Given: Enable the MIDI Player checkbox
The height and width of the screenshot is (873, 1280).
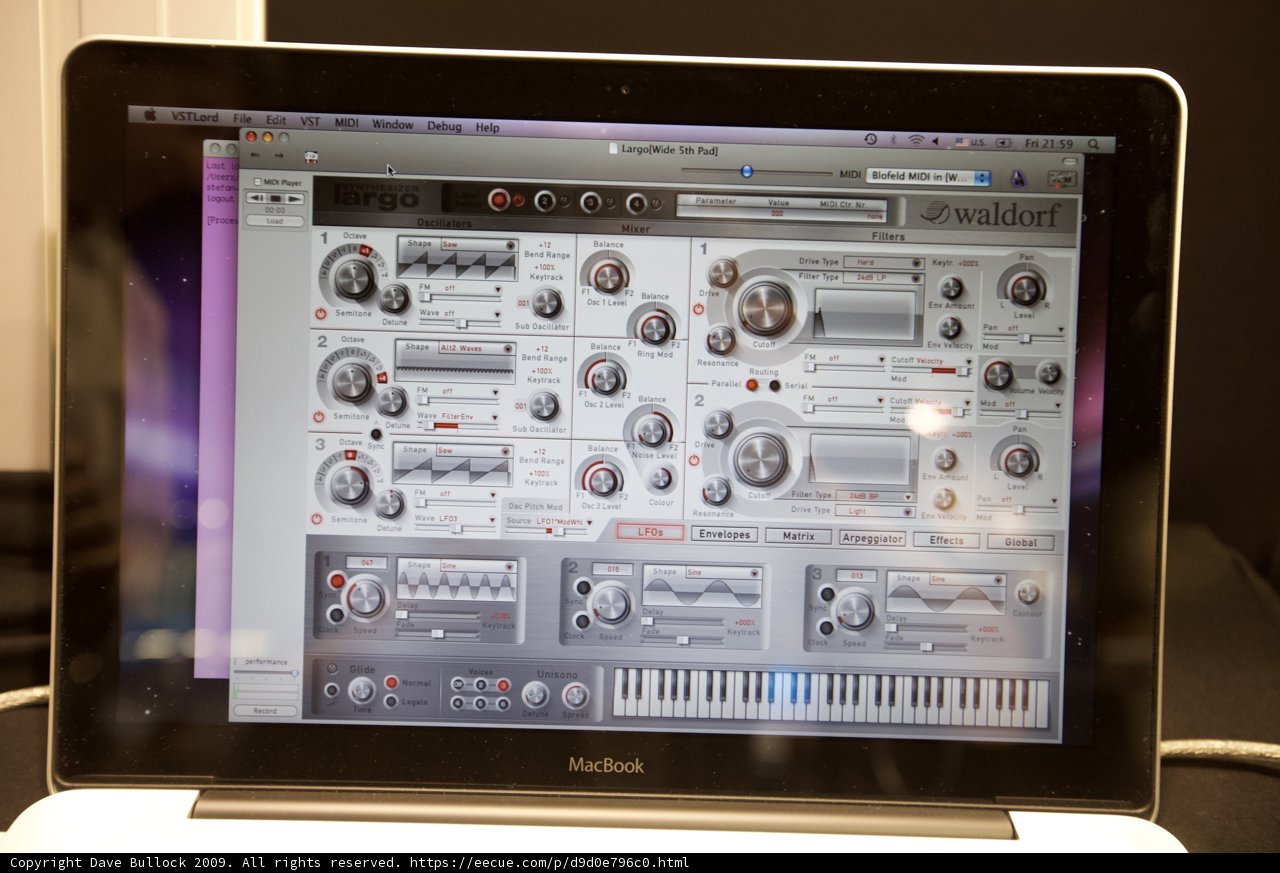Looking at the screenshot, I should tap(258, 182).
